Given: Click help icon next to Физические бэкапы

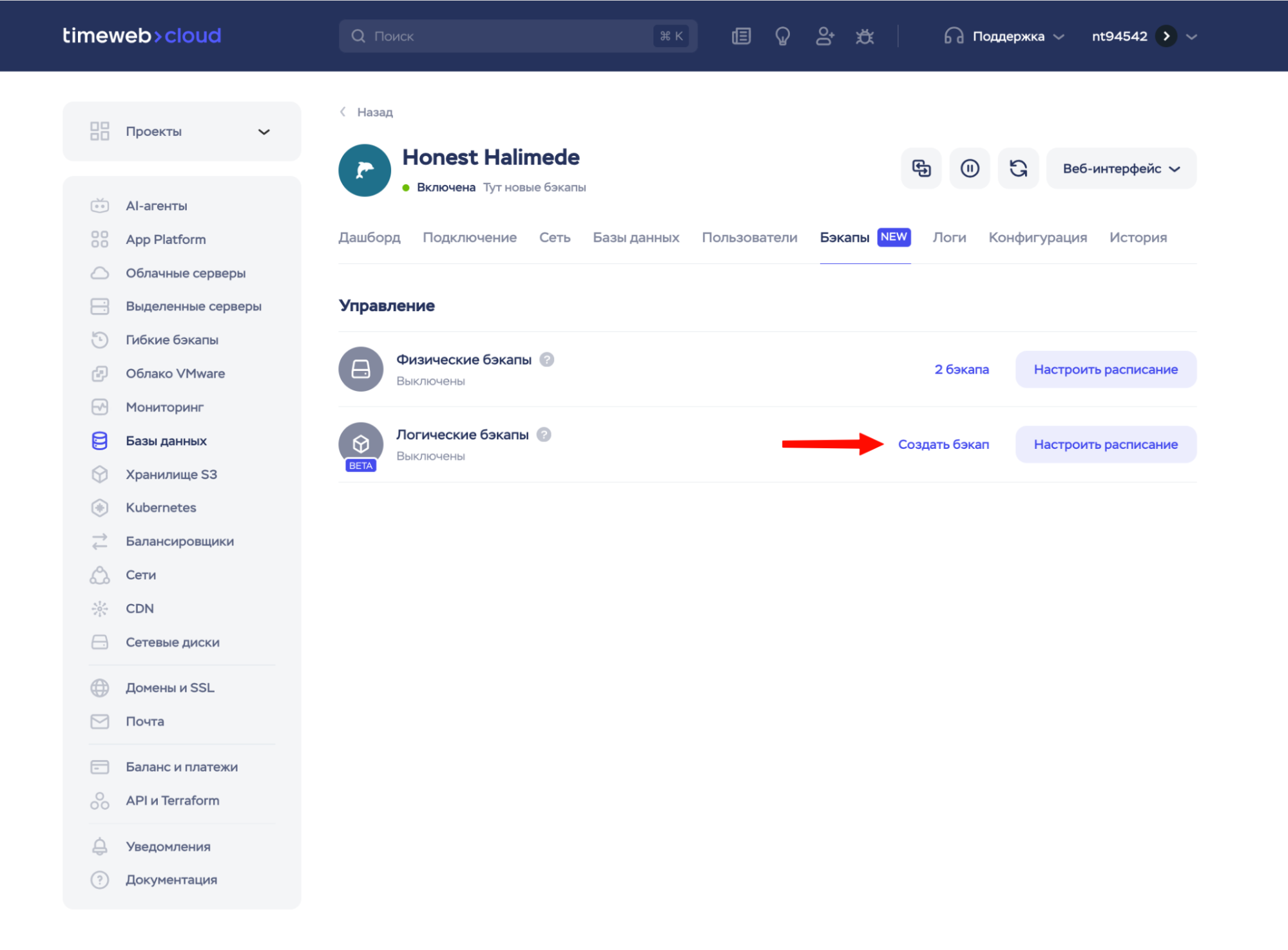Looking at the screenshot, I should click(x=546, y=359).
